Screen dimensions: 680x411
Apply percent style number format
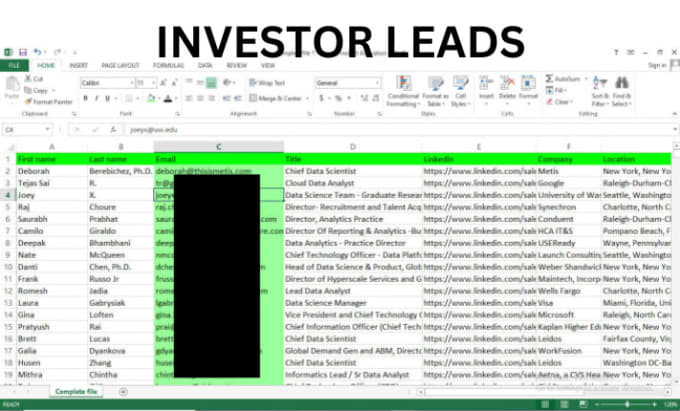(338, 98)
